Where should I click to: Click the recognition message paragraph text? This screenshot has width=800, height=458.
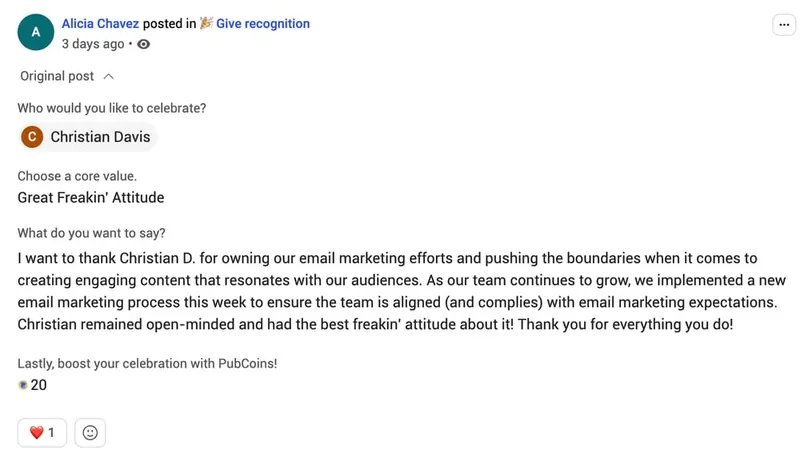[402, 291]
